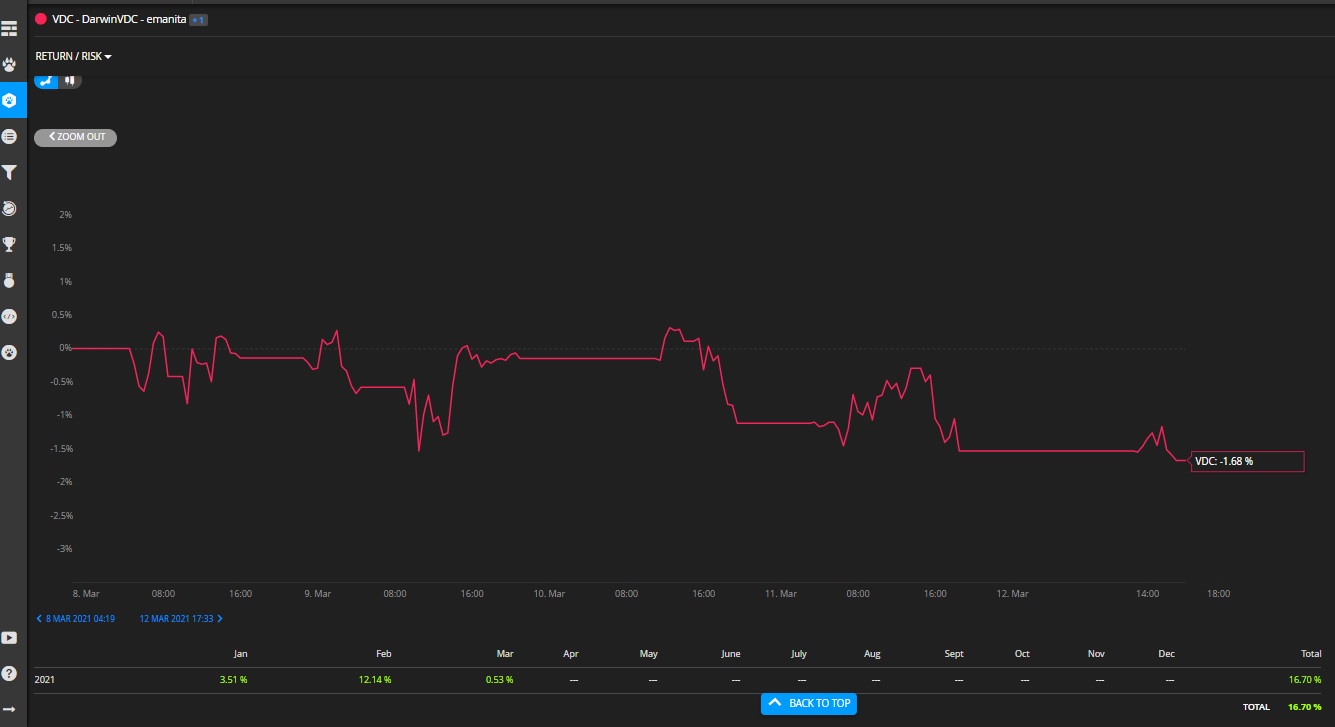
Task: Click the ZOOM OUT button
Action: tap(76, 137)
